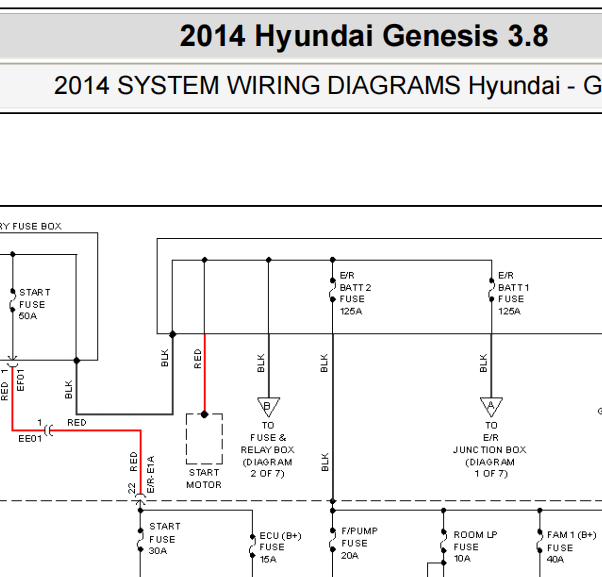Click the RED label next to EE01 connector
The width and height of the screenshot is (602, 577).
[x=77, y=423]
